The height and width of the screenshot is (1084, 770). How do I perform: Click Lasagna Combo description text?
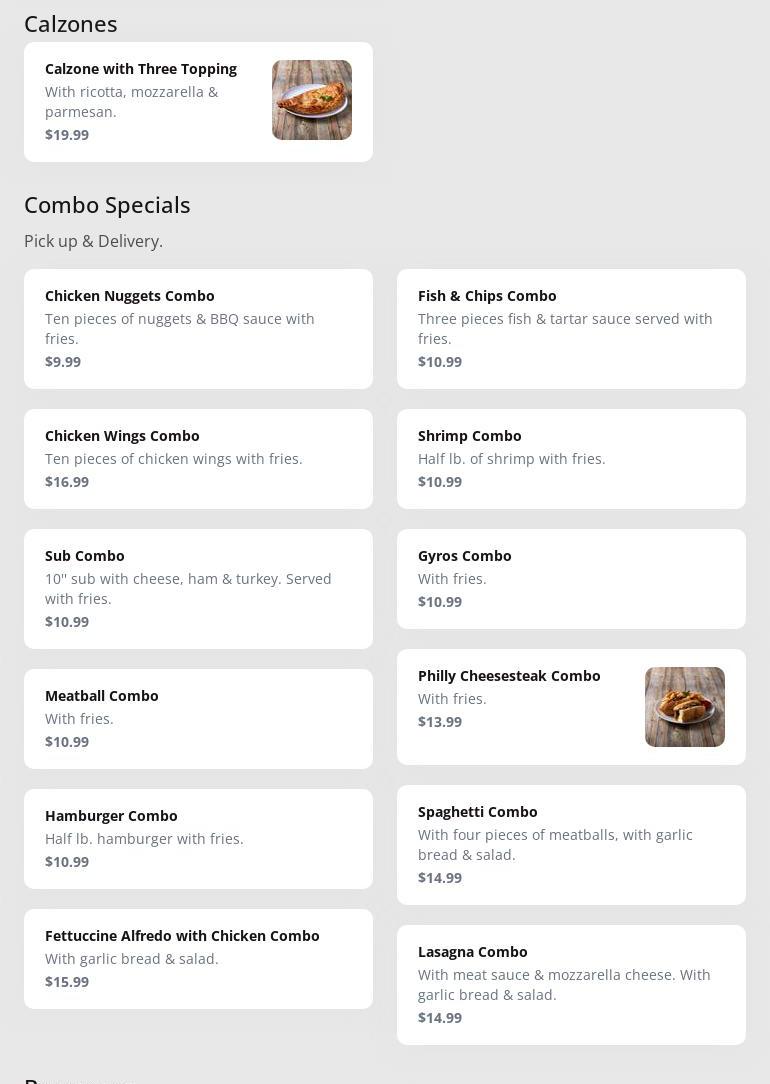(564, 984)
